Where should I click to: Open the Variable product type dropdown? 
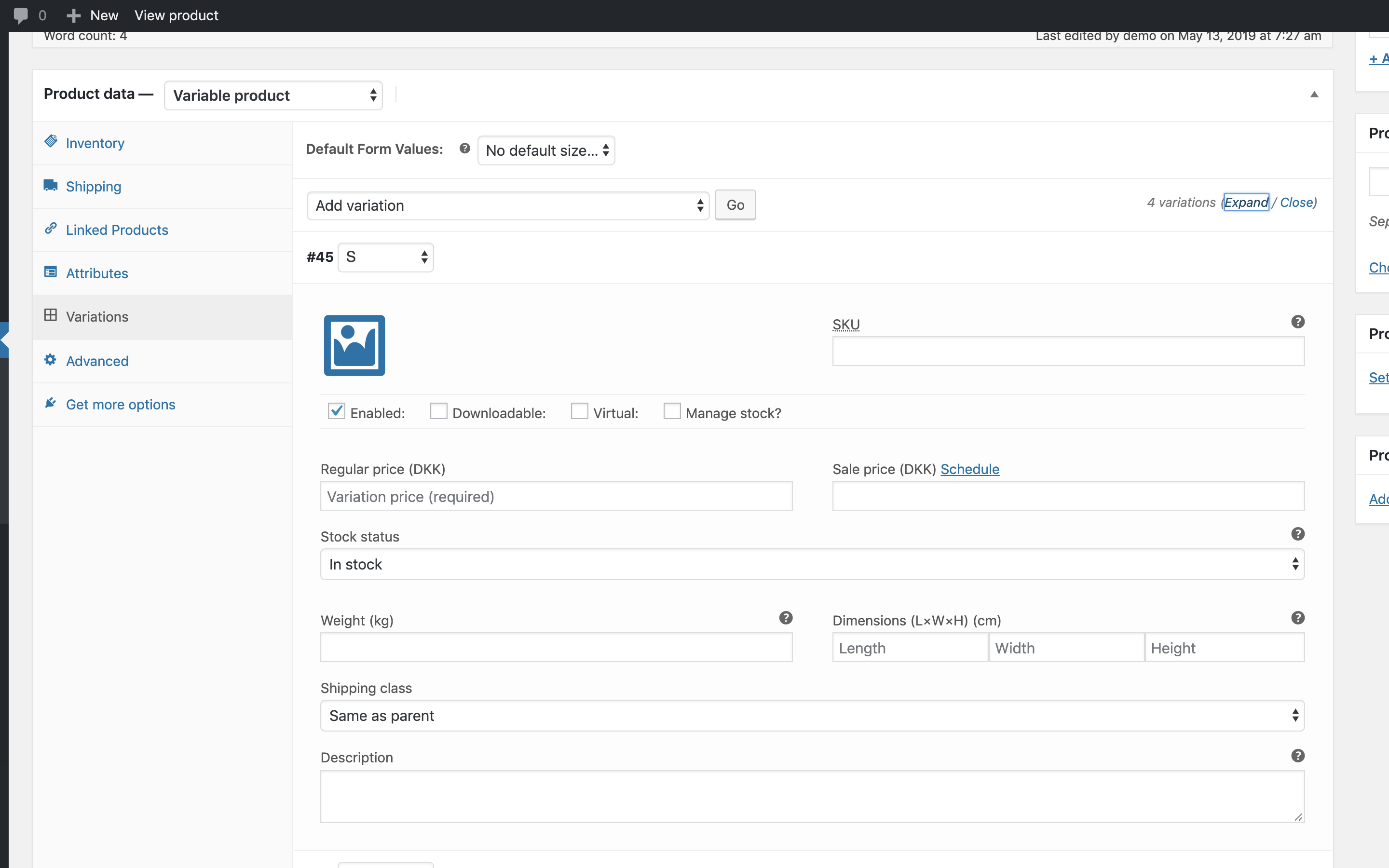(273, 95)
